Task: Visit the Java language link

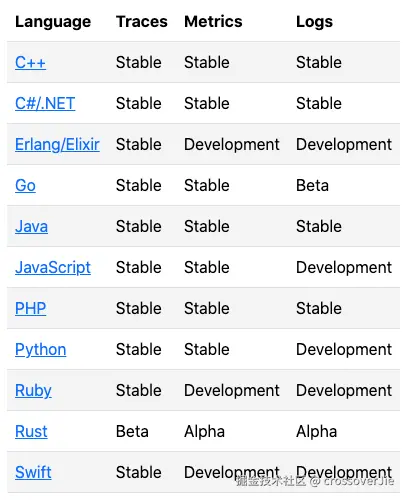Action: 31,226
